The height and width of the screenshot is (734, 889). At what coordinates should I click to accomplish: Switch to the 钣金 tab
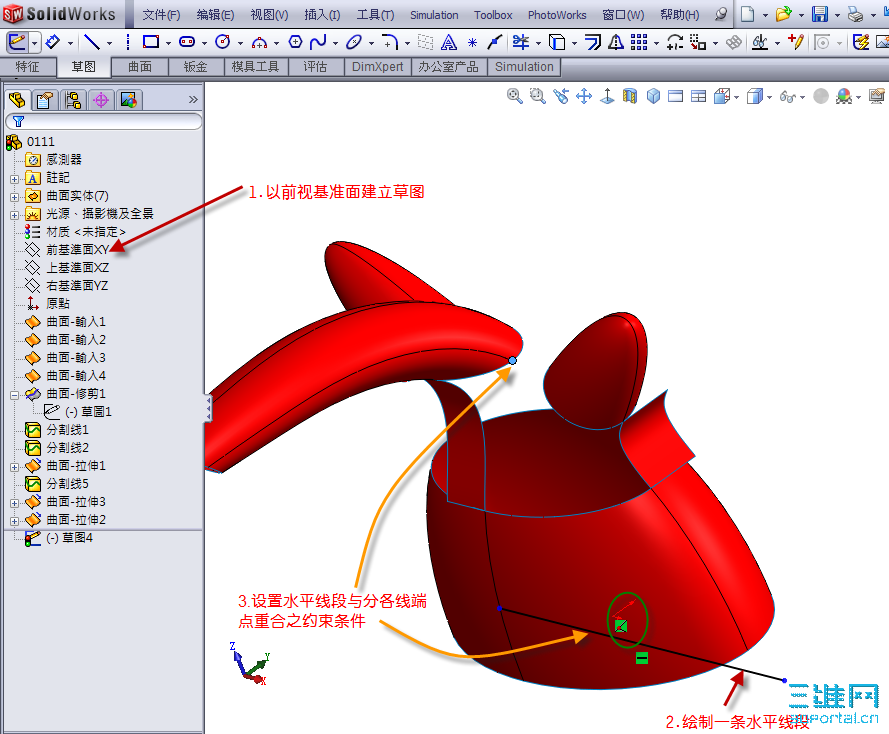(x=196, y=67)
